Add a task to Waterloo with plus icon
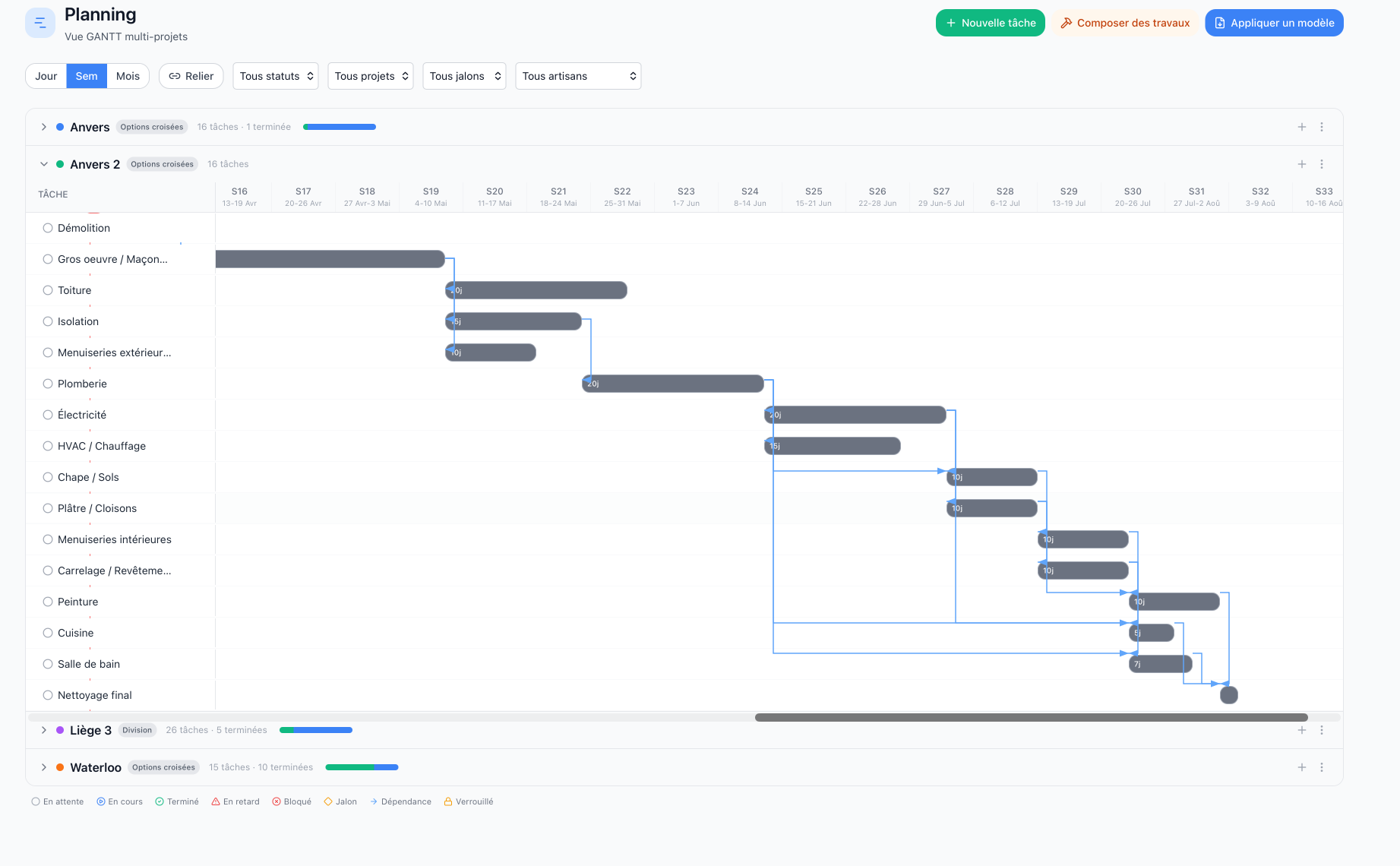 pos(1302,767)
